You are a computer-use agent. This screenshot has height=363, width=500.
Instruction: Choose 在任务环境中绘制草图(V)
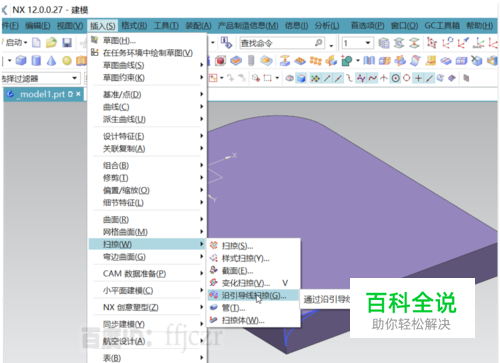pyautogui.click(x=147, y=53)
